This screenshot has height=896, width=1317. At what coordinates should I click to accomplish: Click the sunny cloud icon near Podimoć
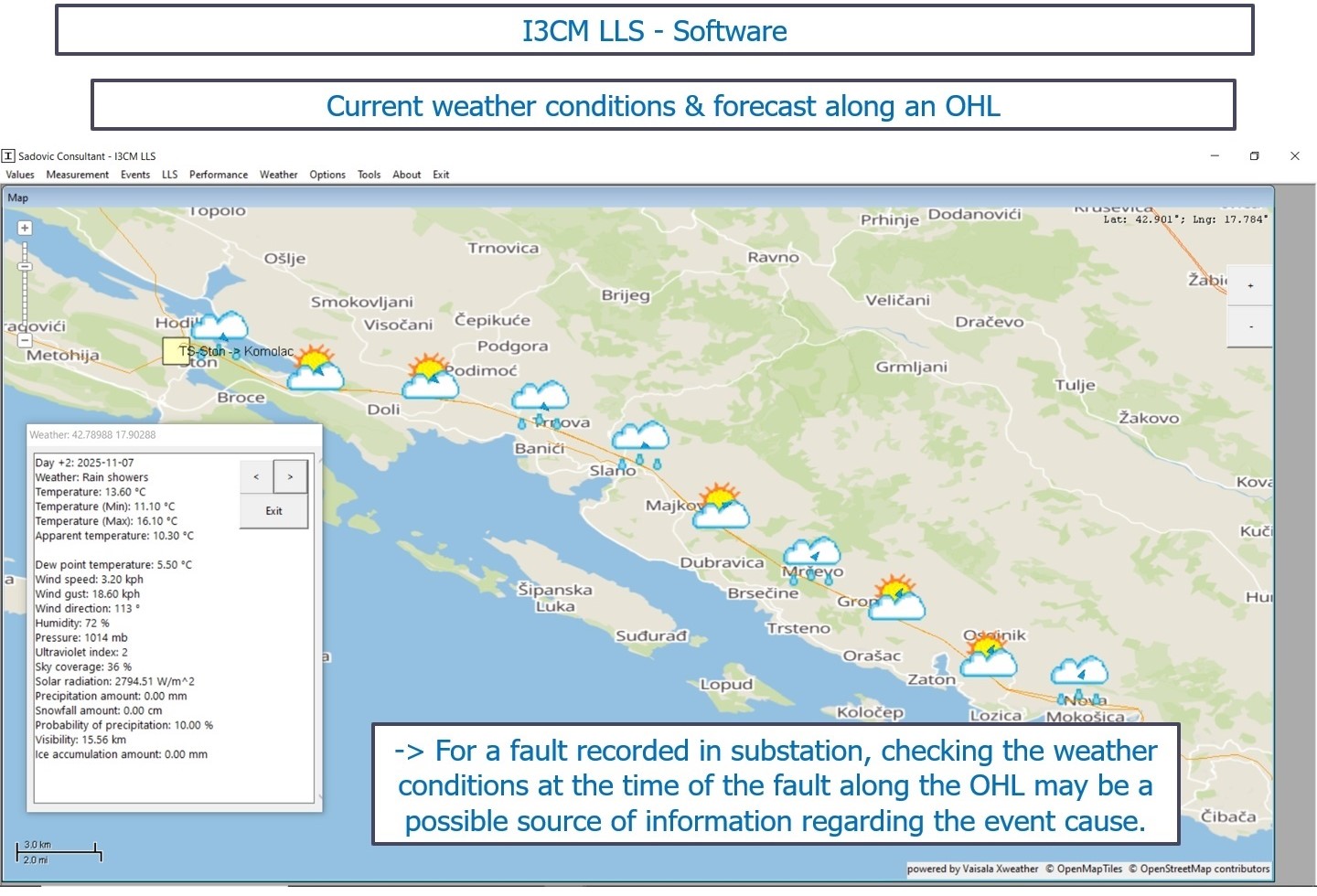[x=430, y=377]
